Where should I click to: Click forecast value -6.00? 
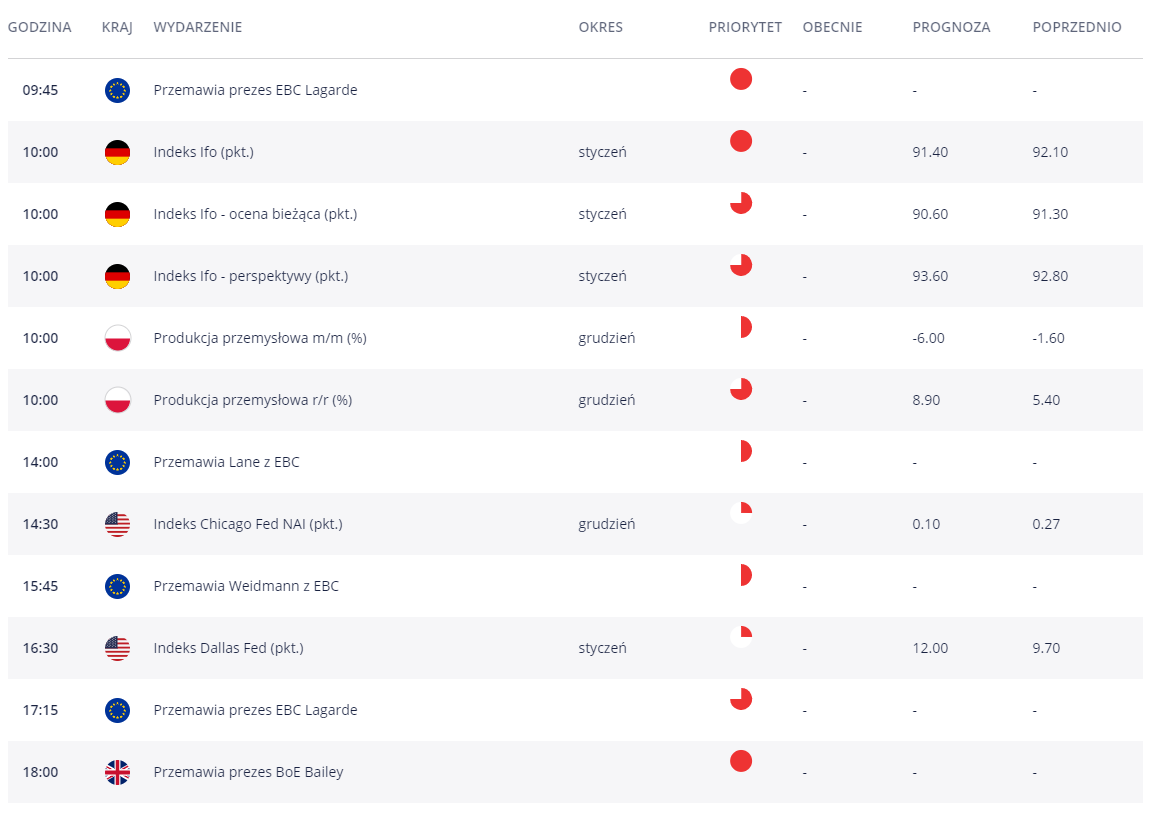[929, 338]
